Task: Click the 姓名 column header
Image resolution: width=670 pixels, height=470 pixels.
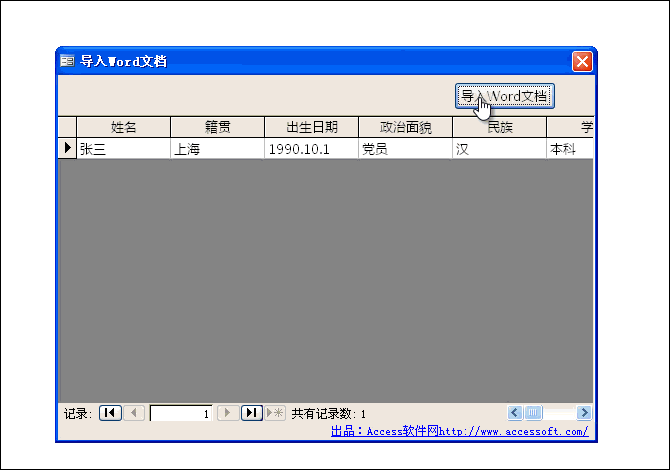Action: (123, 127)
